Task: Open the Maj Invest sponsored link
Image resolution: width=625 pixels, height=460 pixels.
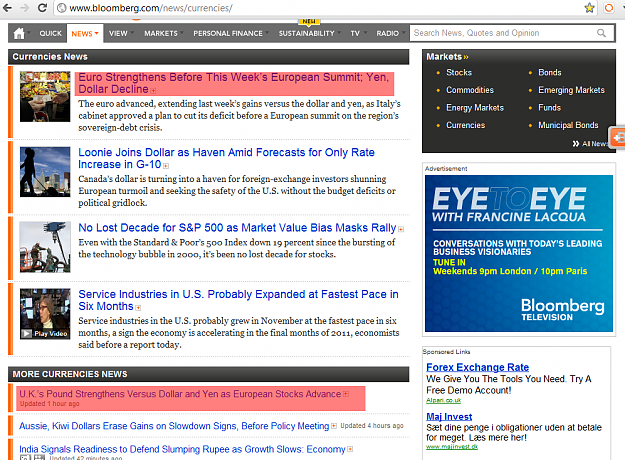Action: [449, 417]
